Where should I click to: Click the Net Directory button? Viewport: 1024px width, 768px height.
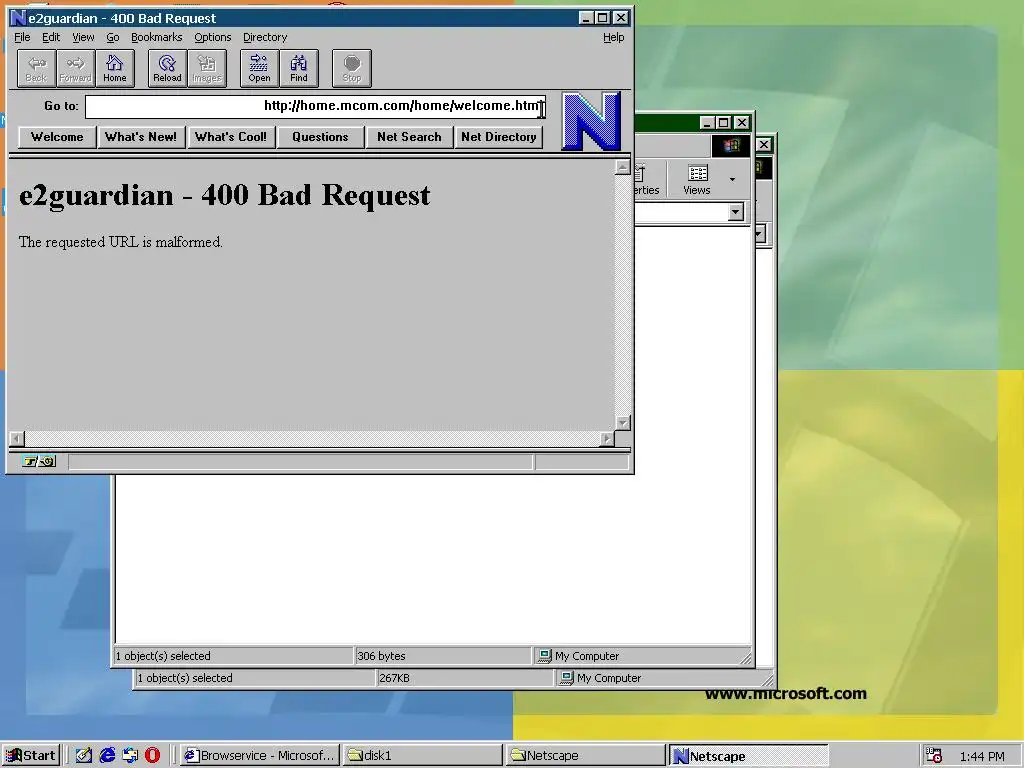click(499, 137)
